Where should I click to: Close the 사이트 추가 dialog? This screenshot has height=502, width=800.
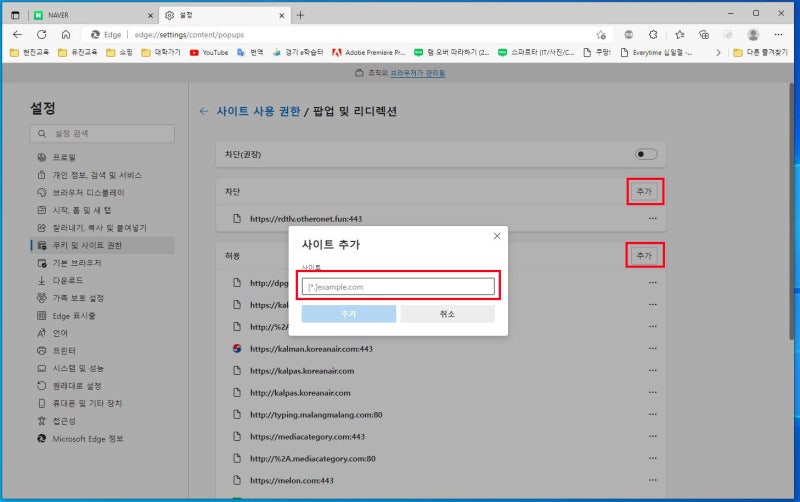[x=497, y=236]
